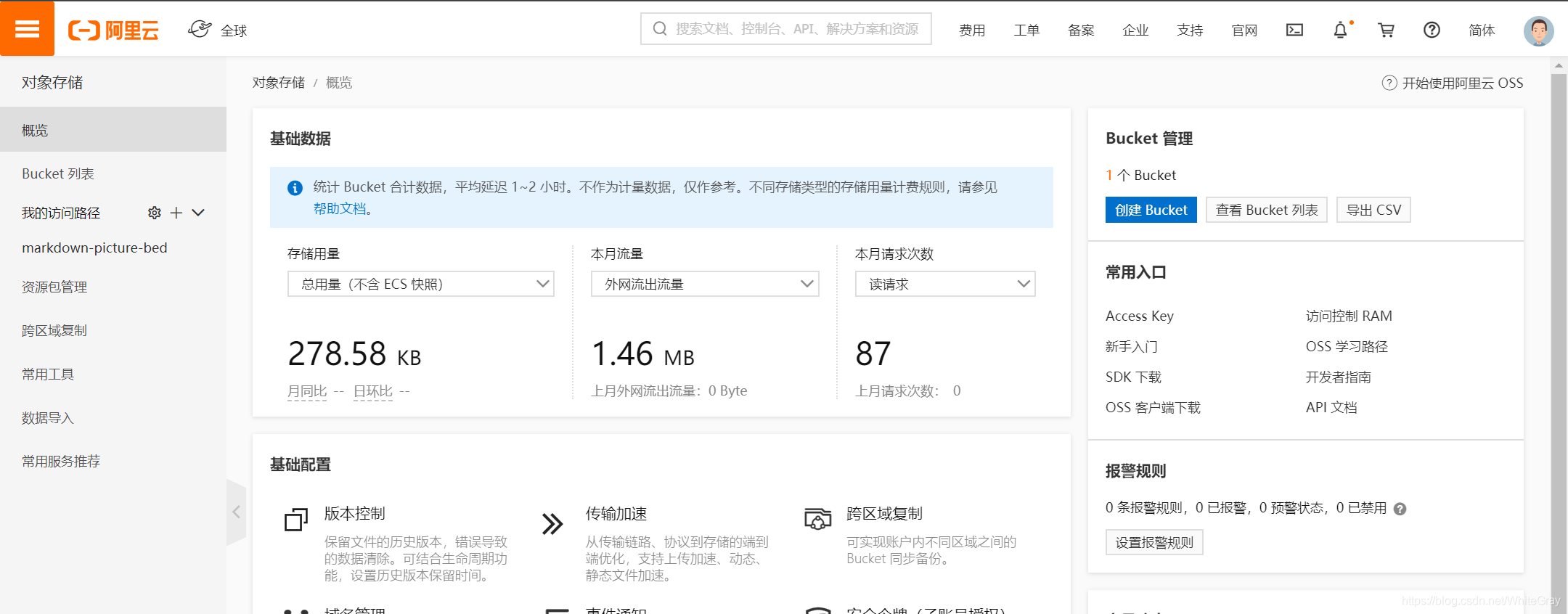Click 查看 Bucket 列表 button
This screenshot has width=1568, height=614.
pyautogui.click(x=1267, y=210)
